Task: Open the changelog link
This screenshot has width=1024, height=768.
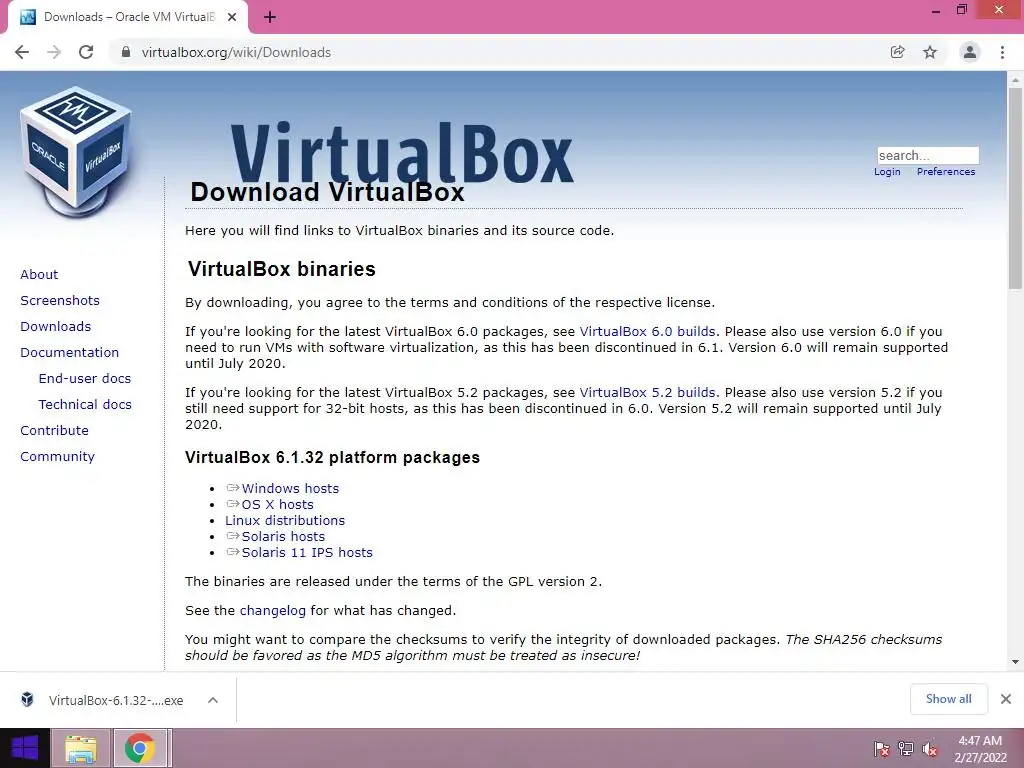Action: pyautogui.click(x=272, y=611)
